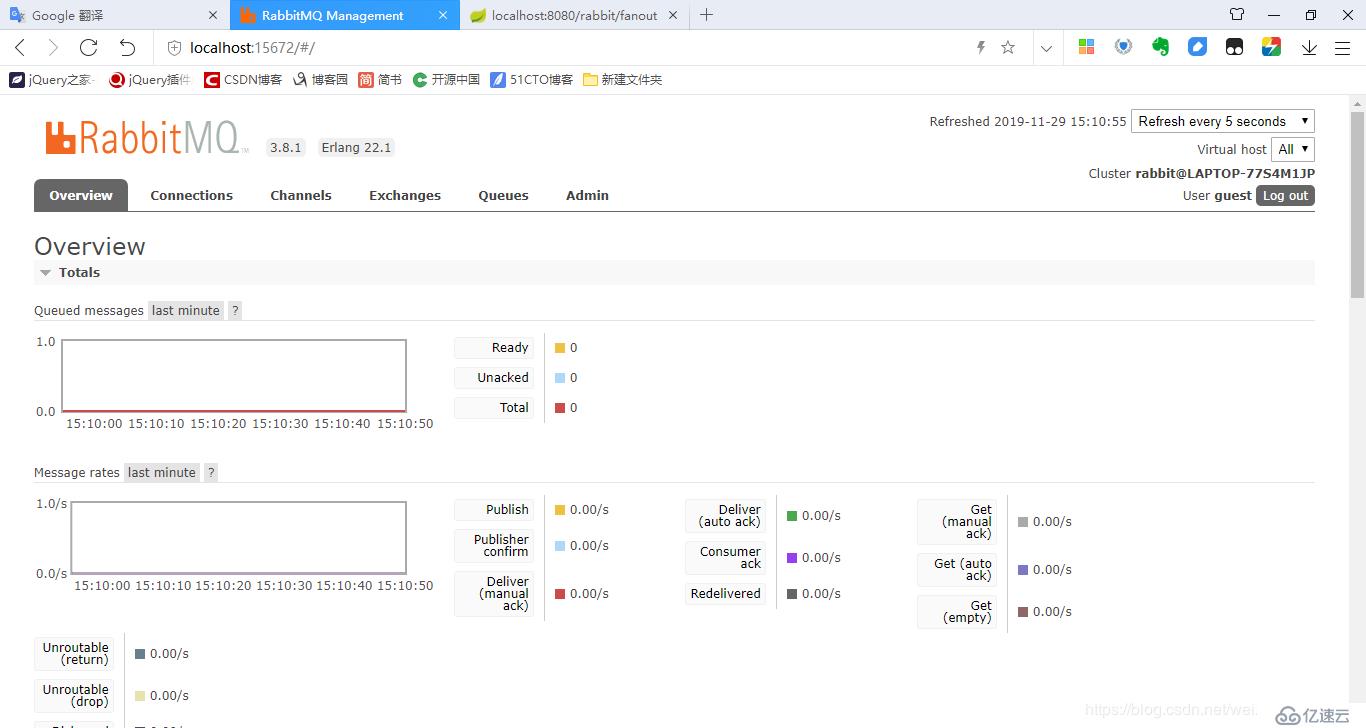
Task: Click the RabbitMQ logo
Action: (146, 138)
